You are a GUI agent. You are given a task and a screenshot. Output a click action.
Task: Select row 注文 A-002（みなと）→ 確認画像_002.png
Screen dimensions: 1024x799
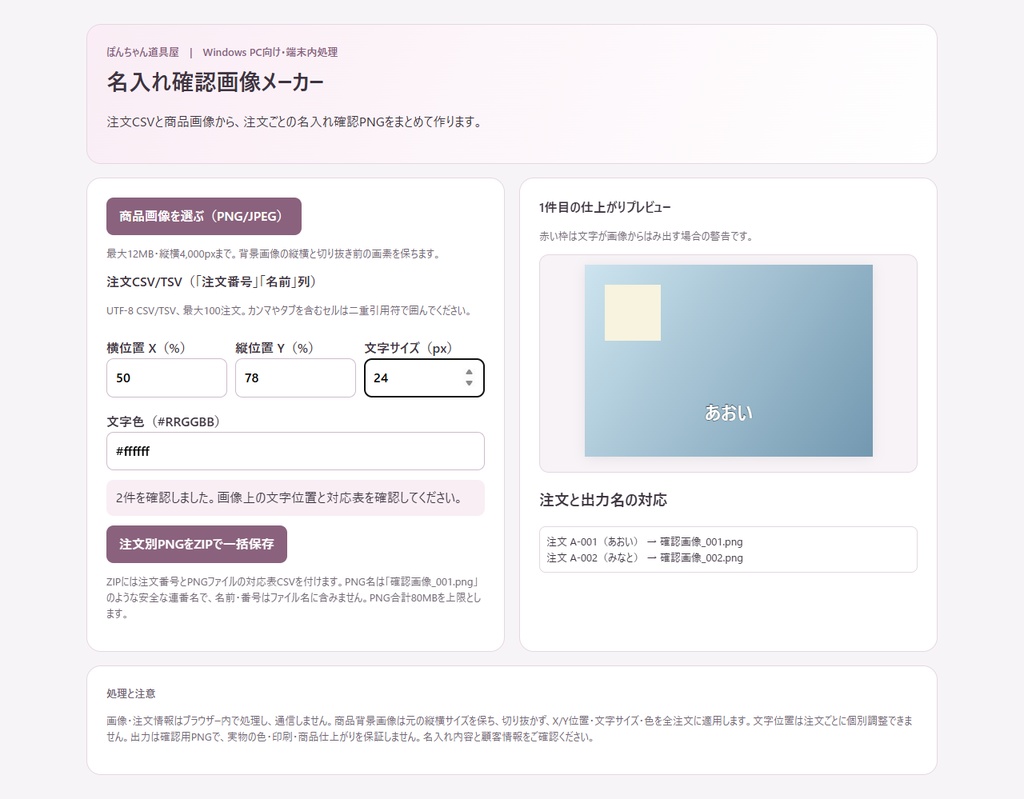645,558
